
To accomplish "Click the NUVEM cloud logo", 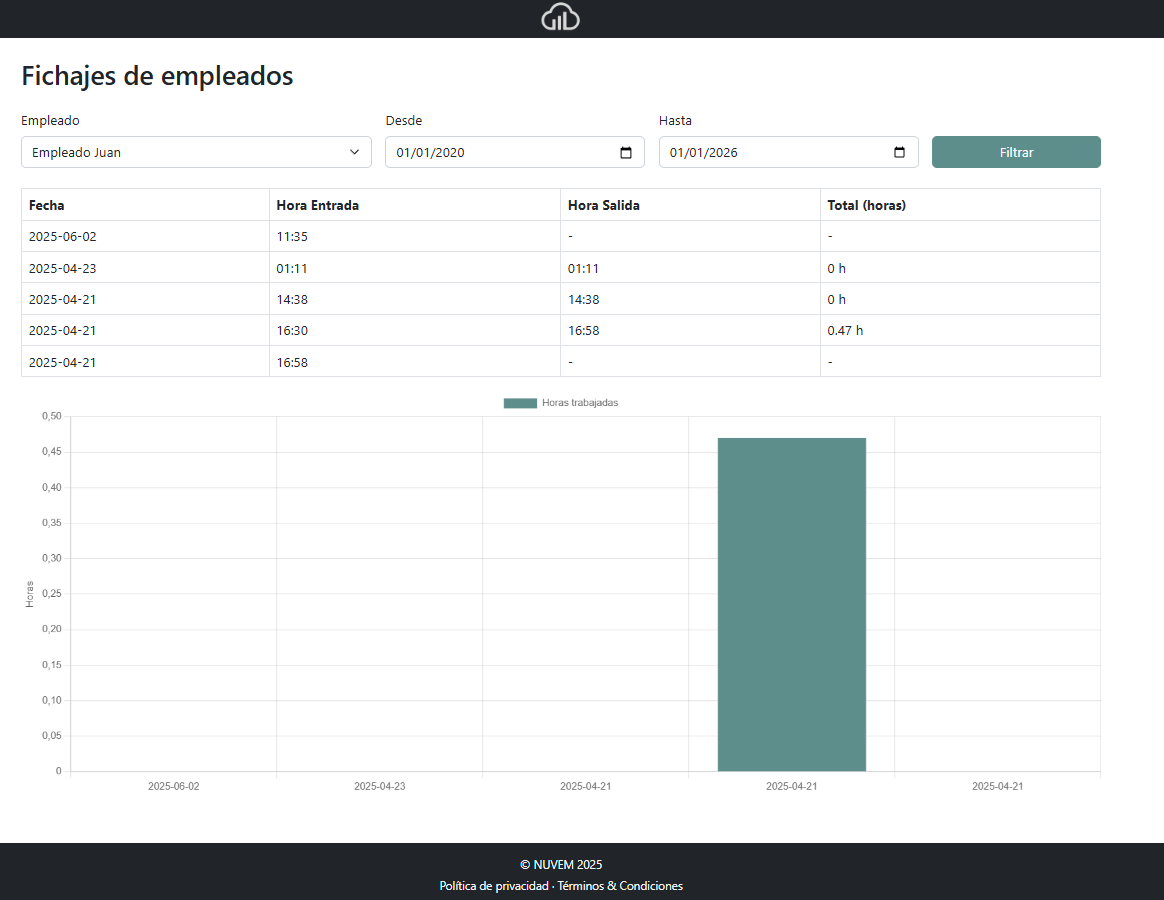I will (x=560, y=18).
